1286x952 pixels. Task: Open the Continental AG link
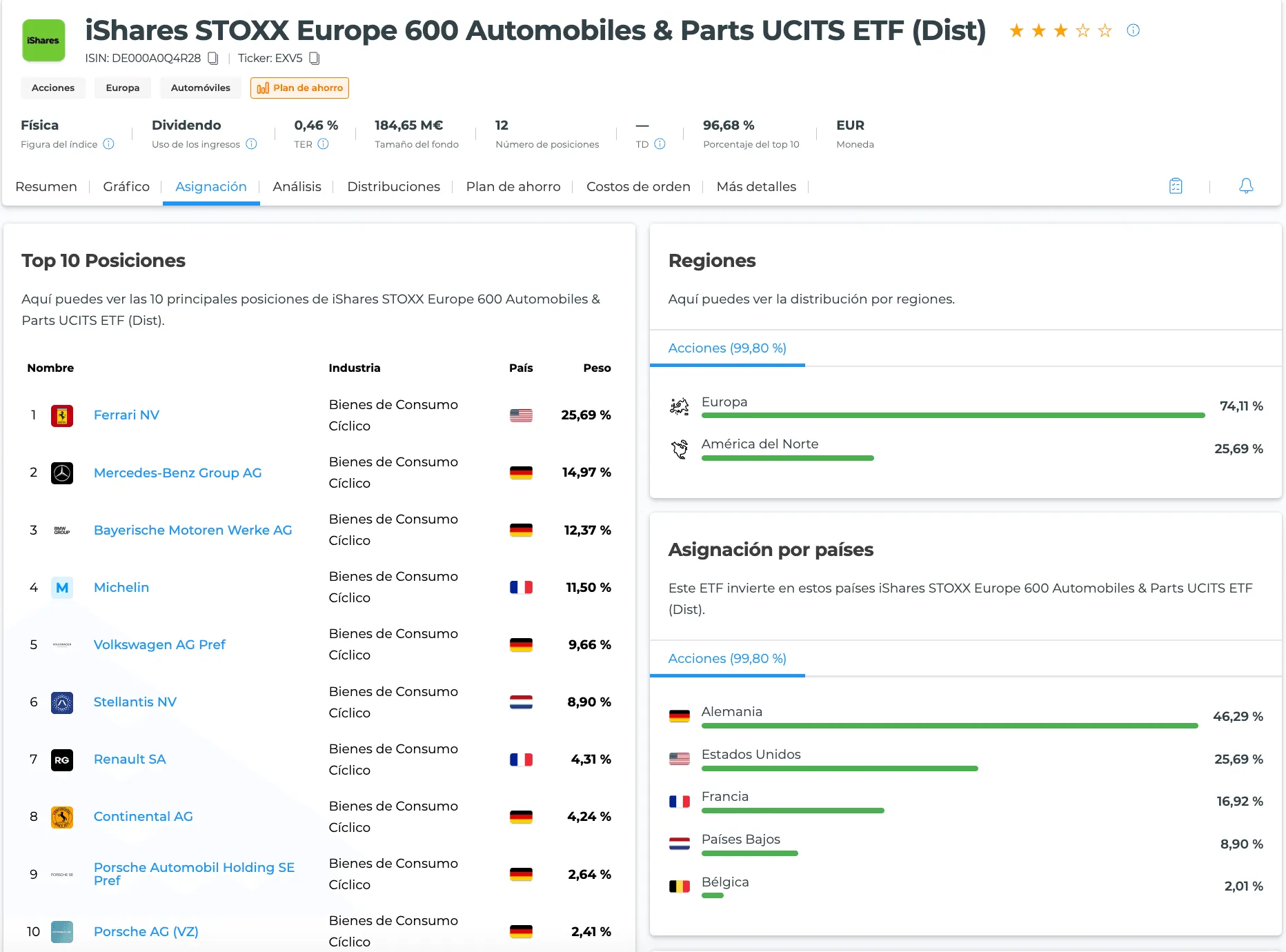click(143, 817)
